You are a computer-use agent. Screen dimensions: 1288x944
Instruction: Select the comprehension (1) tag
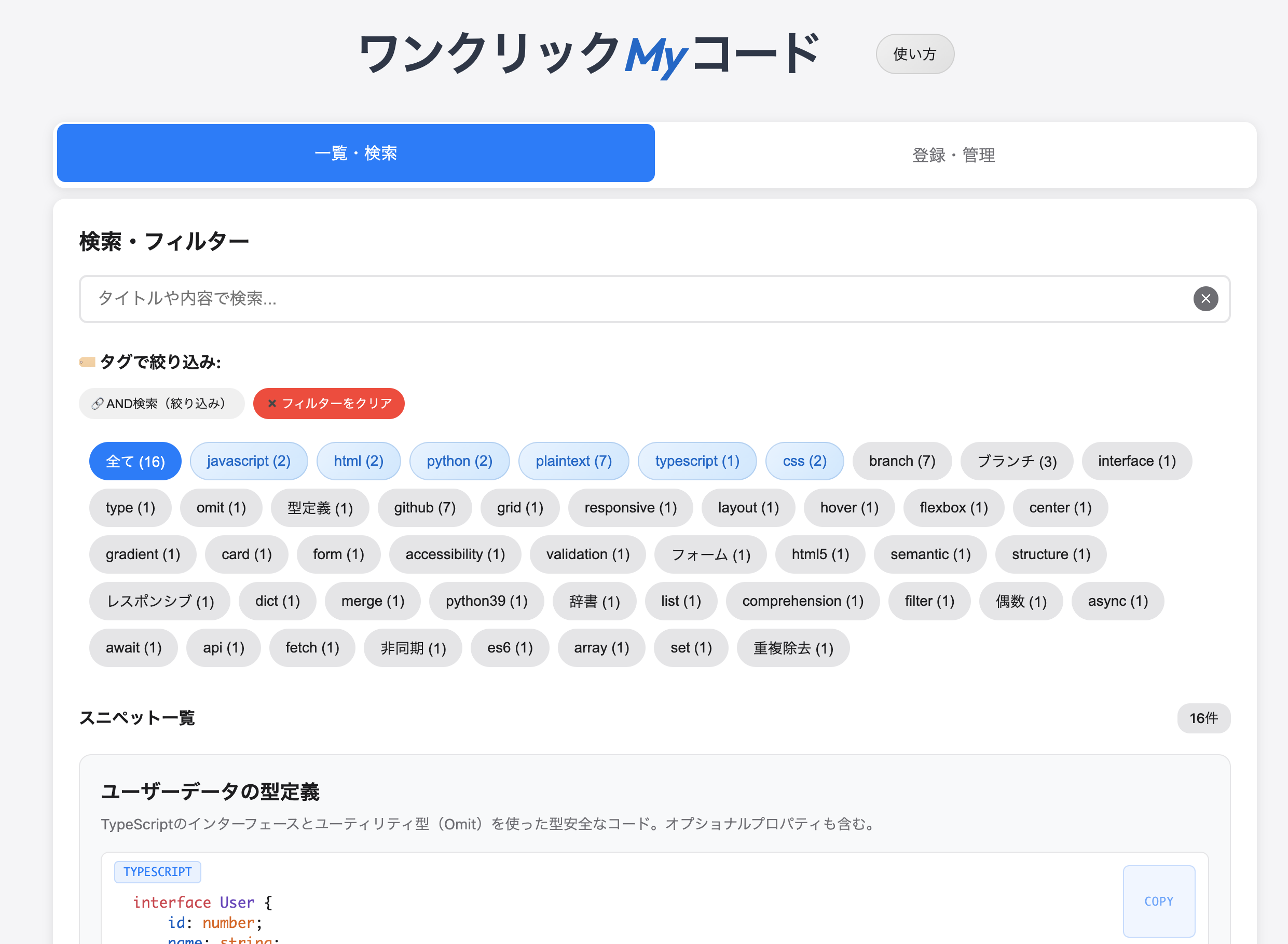[x=803, y=602]
